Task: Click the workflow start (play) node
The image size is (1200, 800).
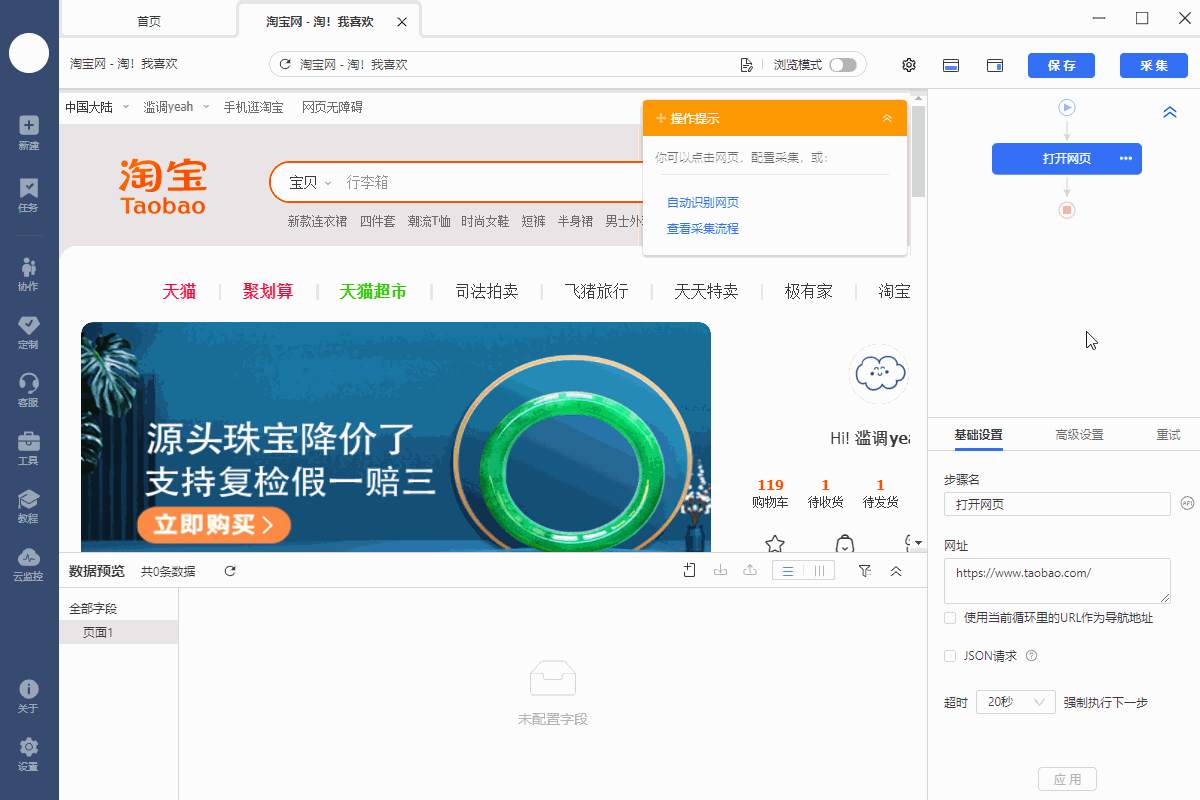Action: pyautogui.click(x=1067, y=107)
